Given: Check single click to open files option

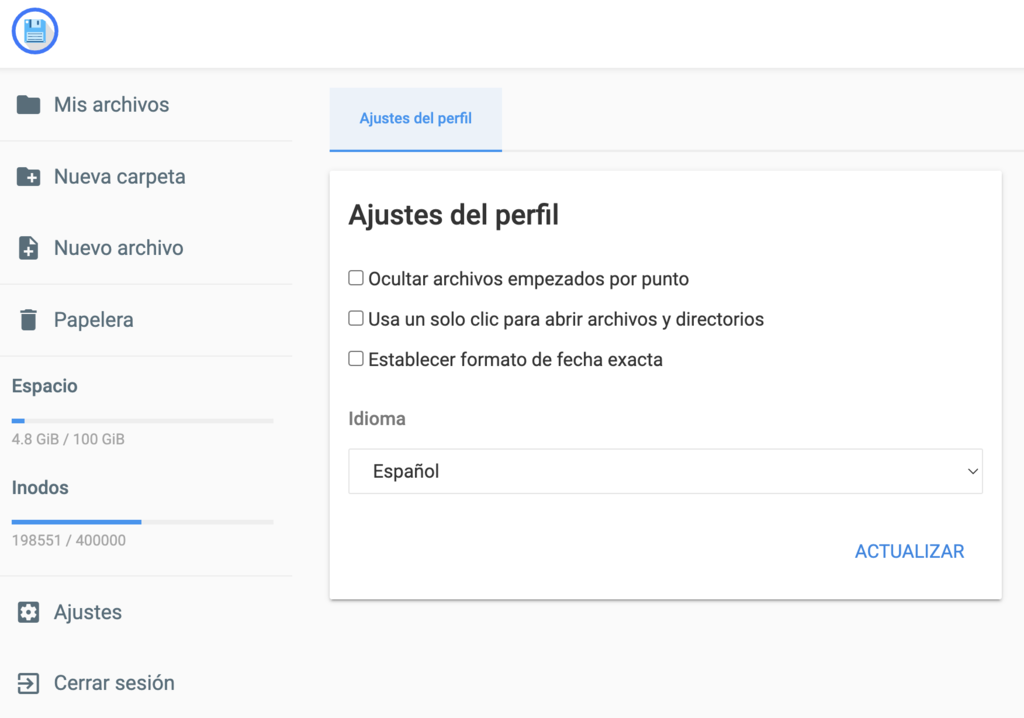Looking at the screenshot, I should pyautogui.click(x=355, y=318).
